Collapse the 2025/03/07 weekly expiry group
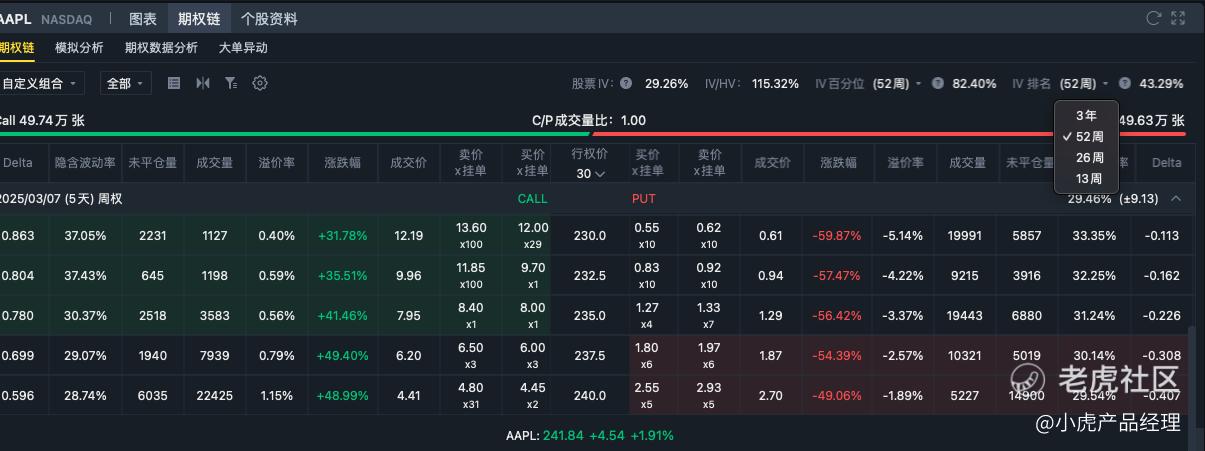Screen dimensions: 1205x451 pyautogui.click(x=1176, y=198)
